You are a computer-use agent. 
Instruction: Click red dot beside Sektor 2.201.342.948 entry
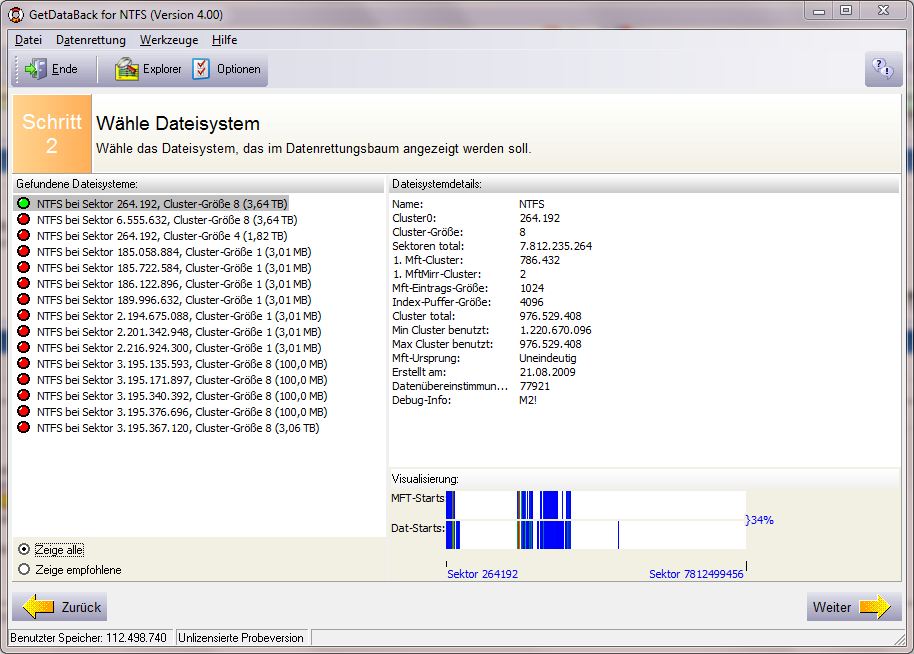23,331
